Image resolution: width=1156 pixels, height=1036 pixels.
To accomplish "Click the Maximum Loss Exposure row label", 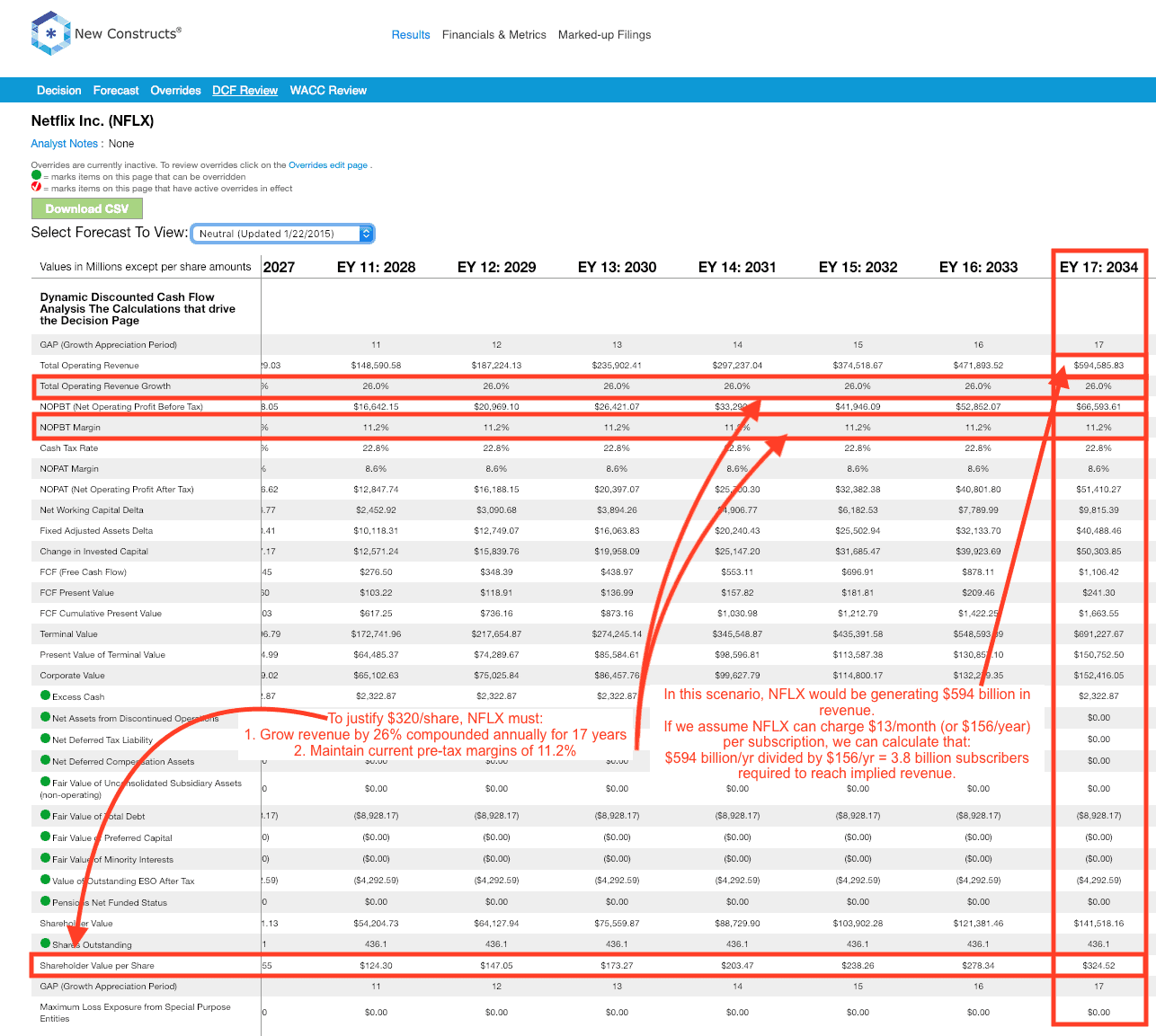I will pos(135,1013).
